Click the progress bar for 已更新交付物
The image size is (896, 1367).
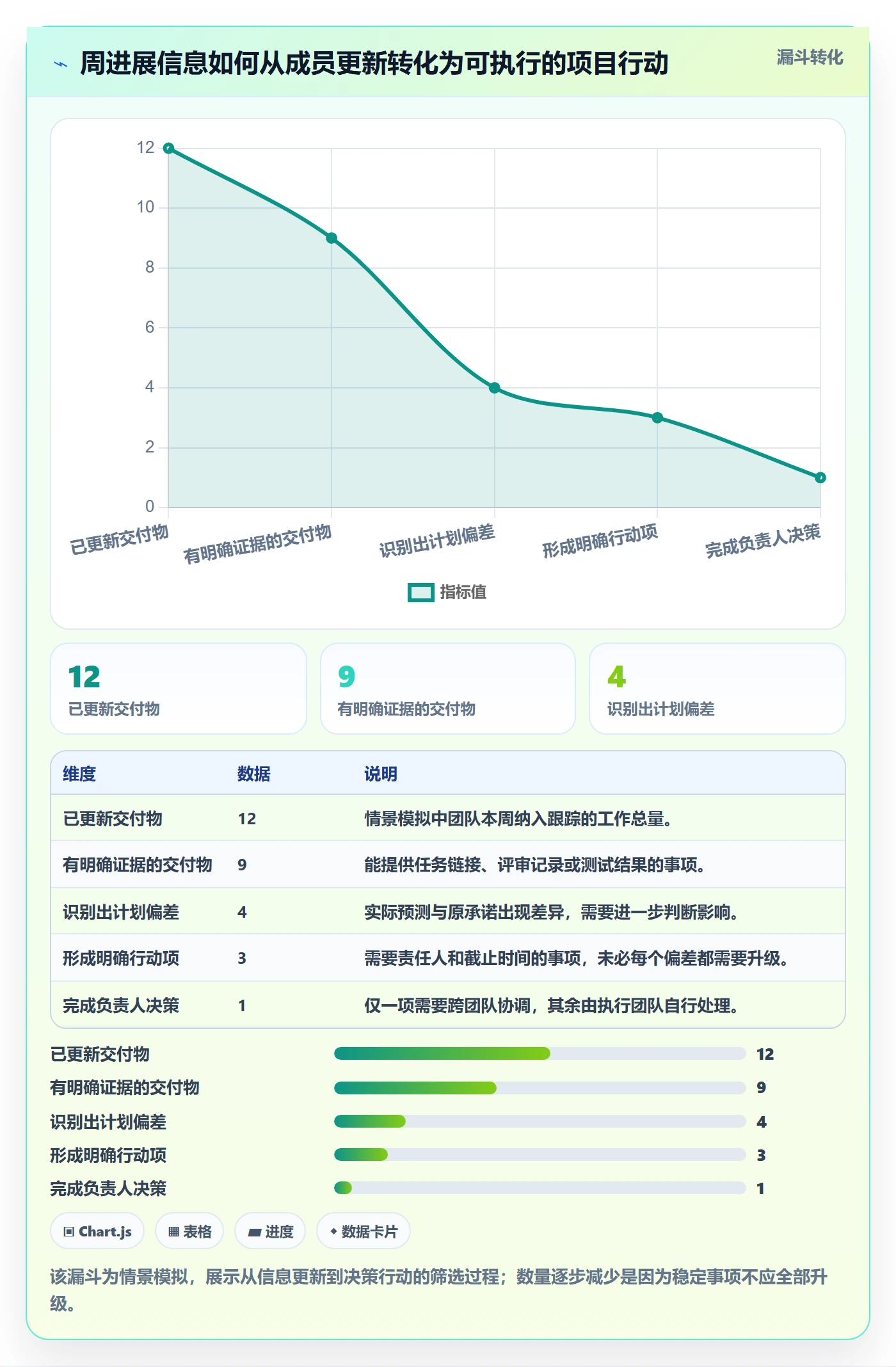(540, 1053)
